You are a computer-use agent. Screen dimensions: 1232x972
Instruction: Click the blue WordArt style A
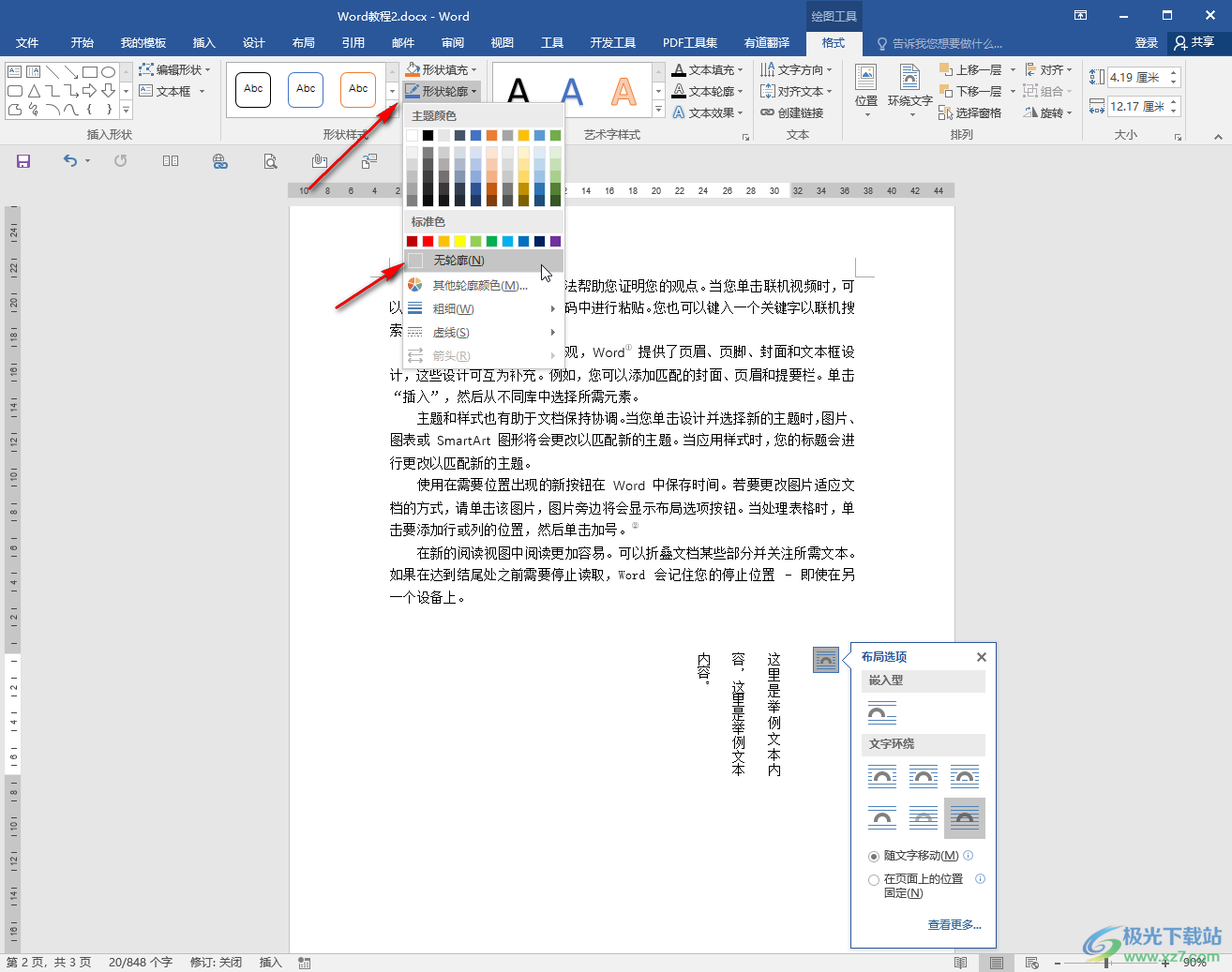(571, 91)
